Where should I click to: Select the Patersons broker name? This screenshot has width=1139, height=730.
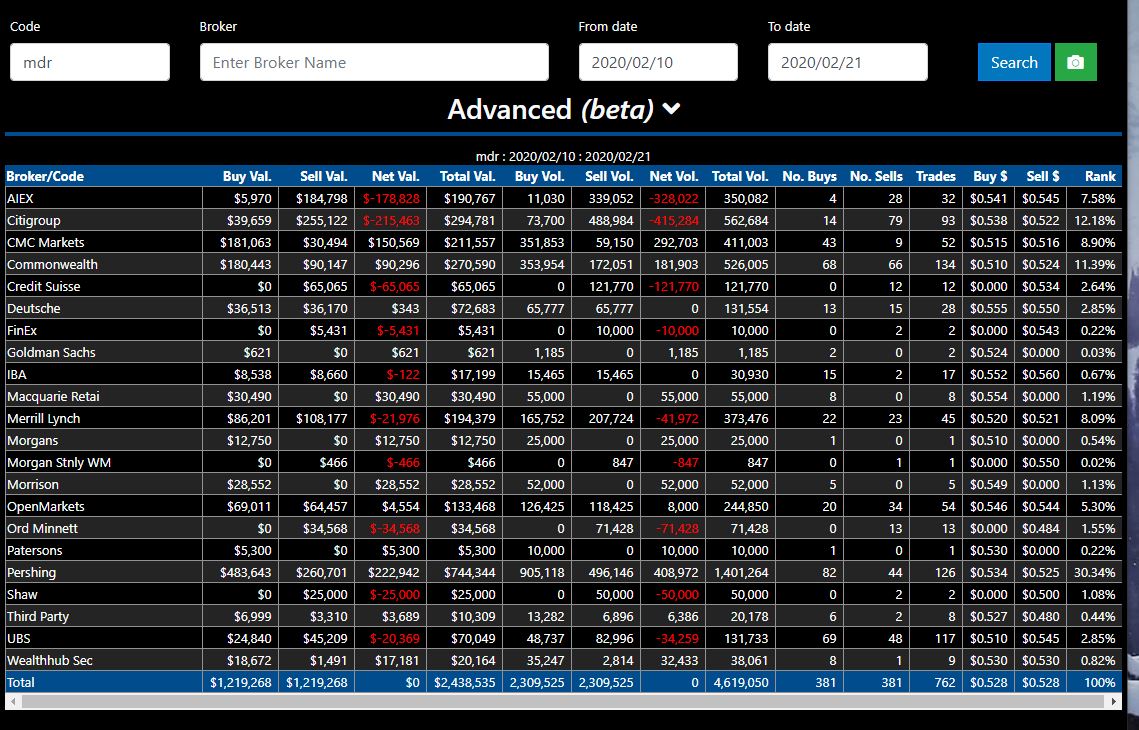coord(35,551)
